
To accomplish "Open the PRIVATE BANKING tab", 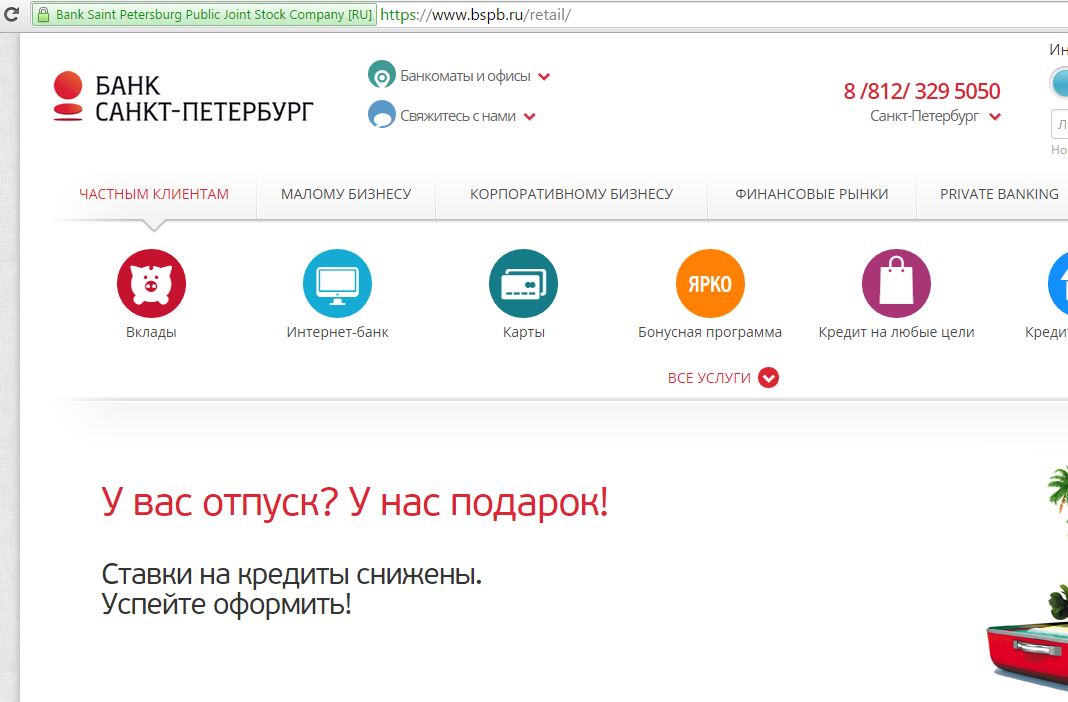I will (x=999, y=194).
